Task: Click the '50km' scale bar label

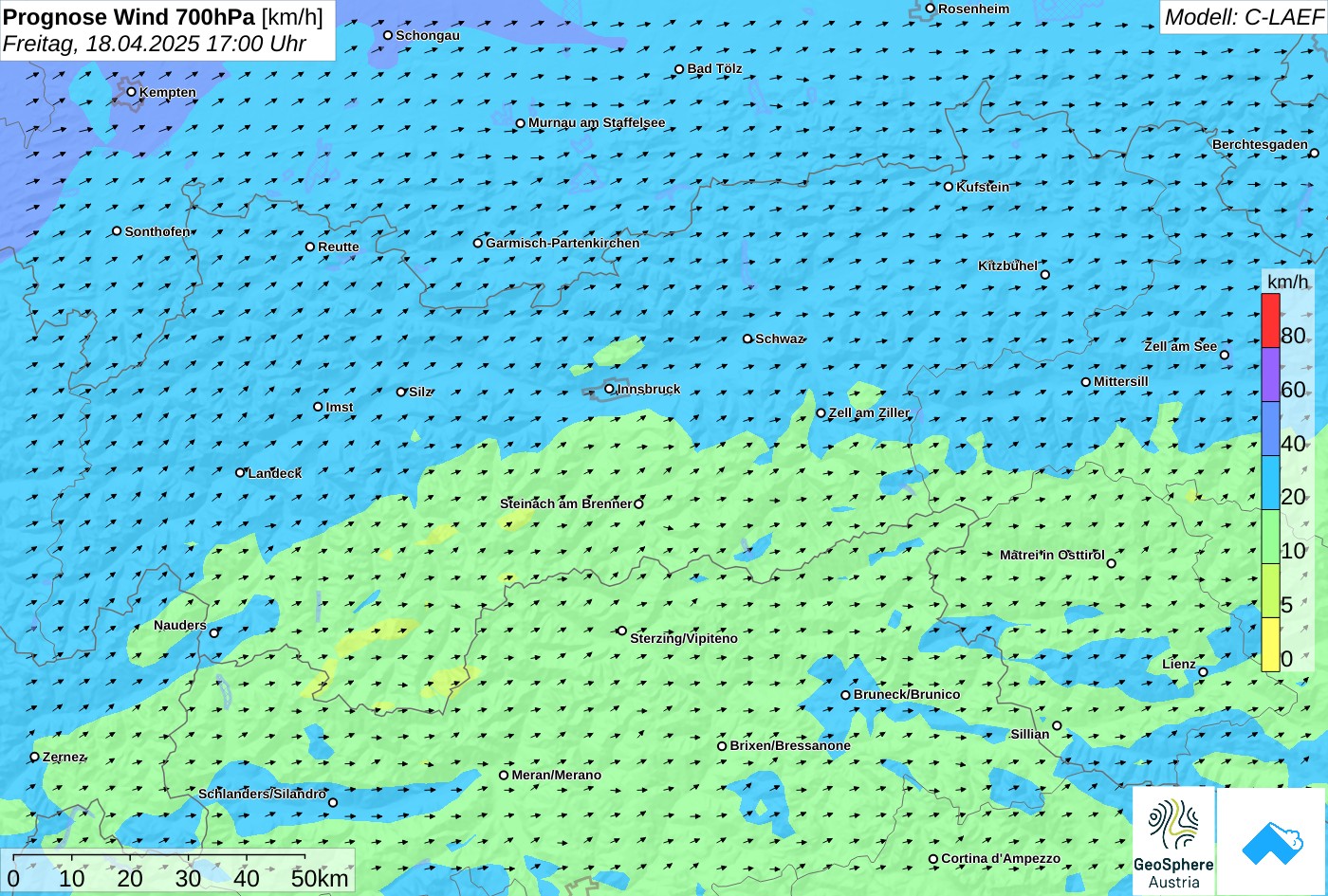Action: [x=320, y=878]
